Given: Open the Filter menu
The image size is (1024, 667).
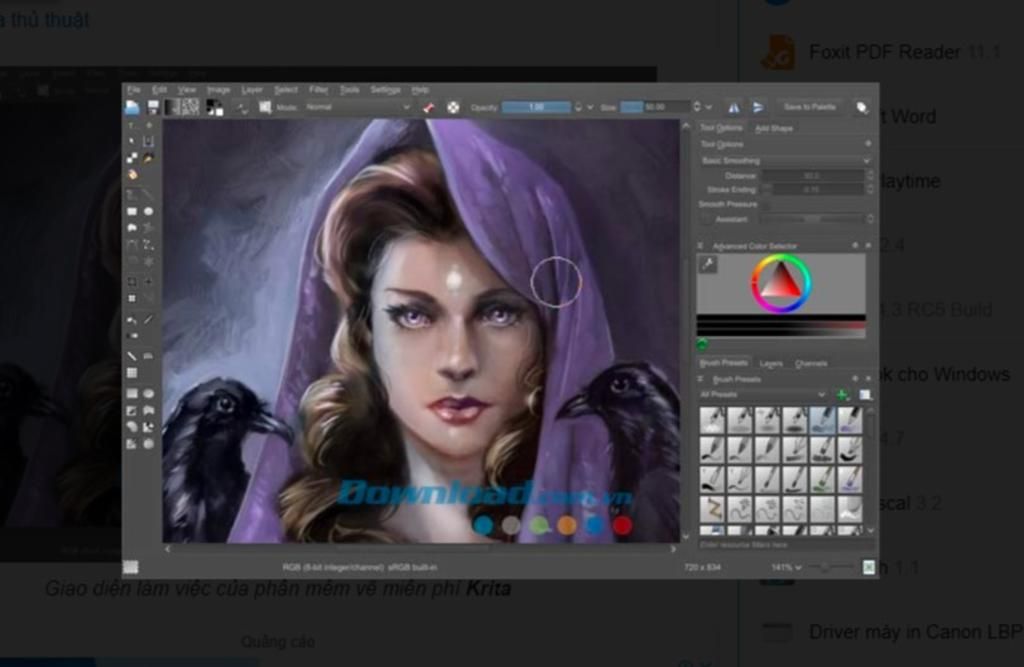Looking at the screenshot, I should point(318,89).
